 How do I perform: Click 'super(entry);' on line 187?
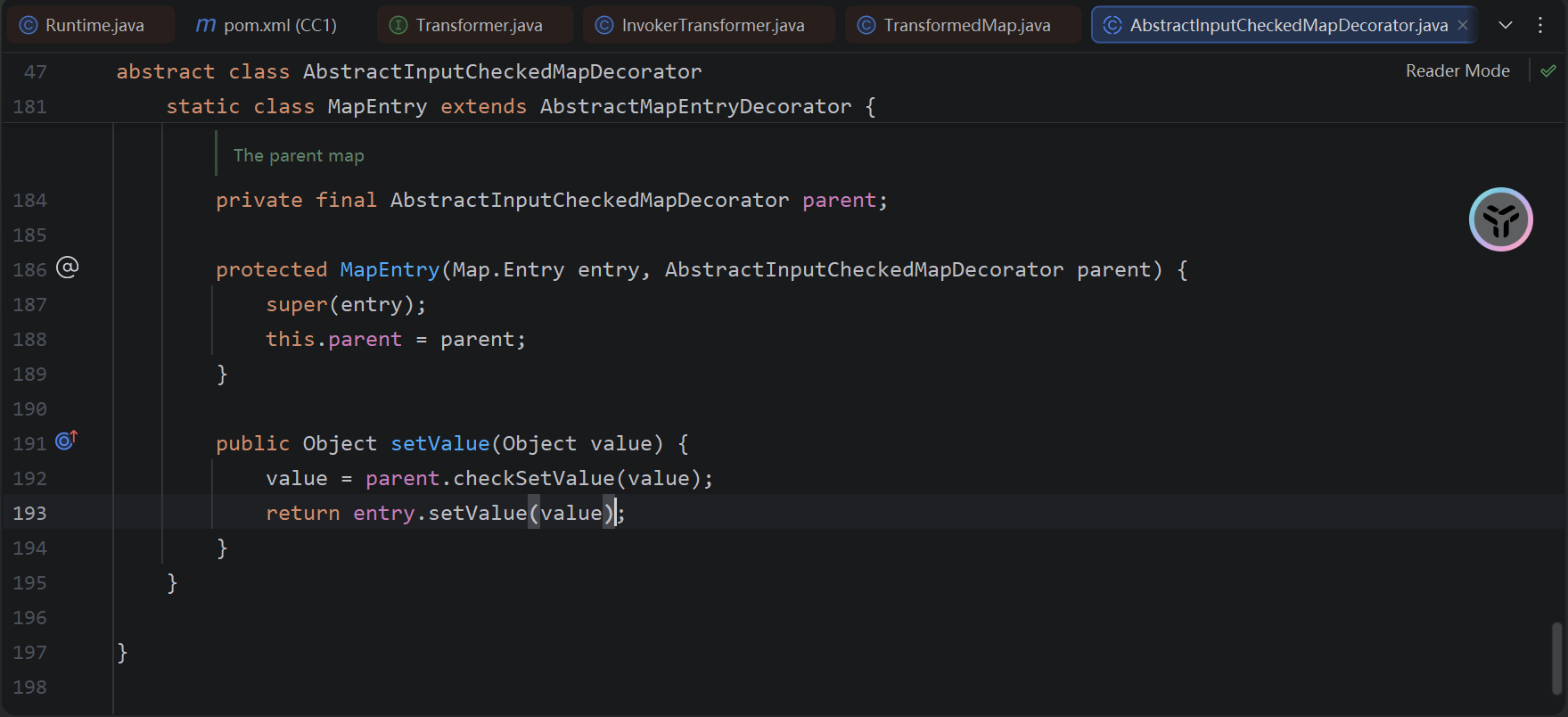346,304
